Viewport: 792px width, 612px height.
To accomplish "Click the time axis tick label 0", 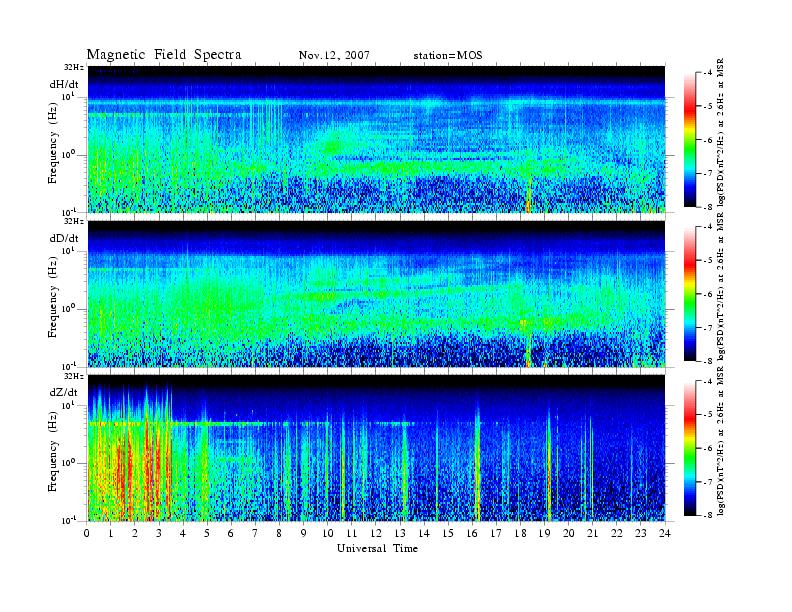I will click(87, 533).
